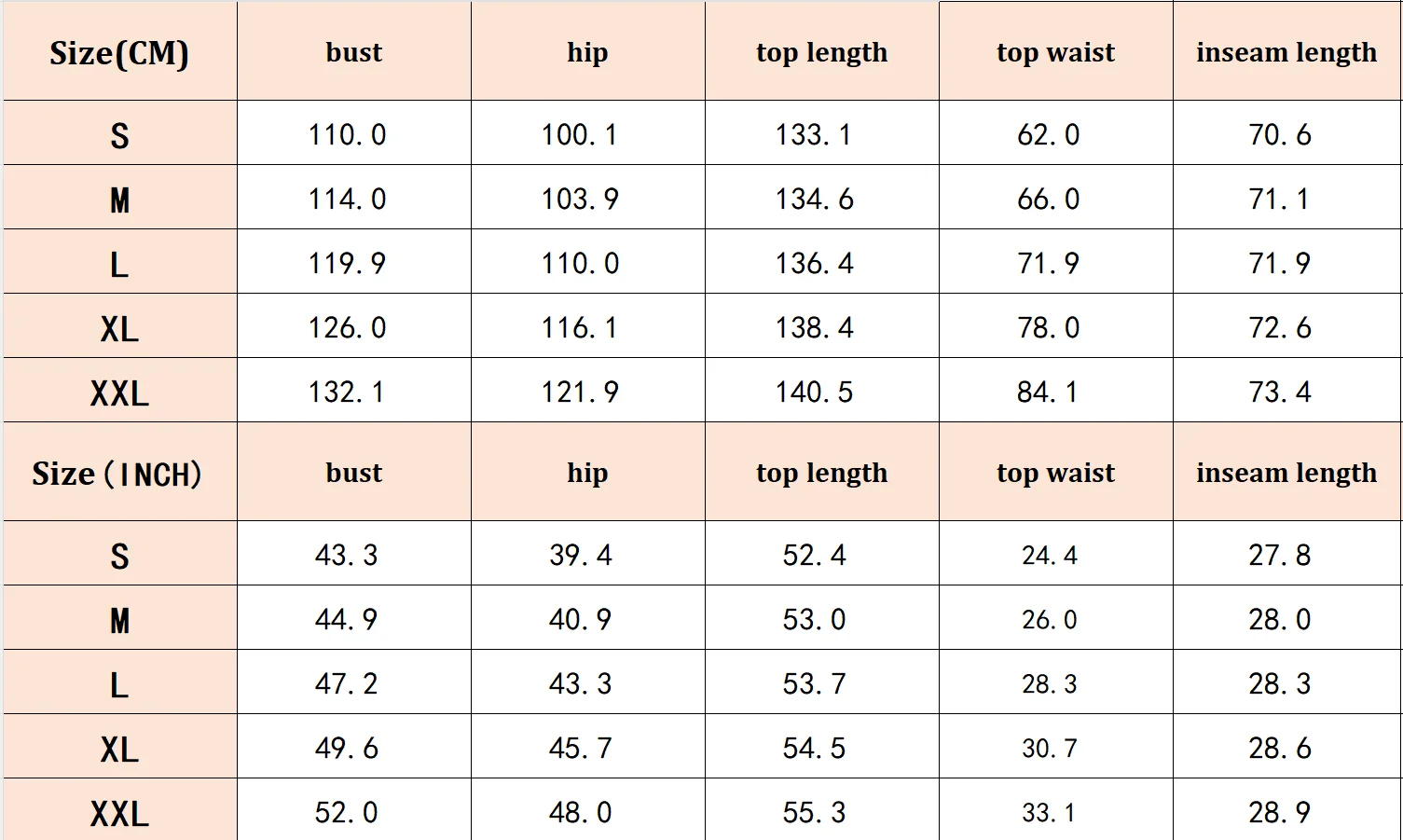Click the top length header in CM table
The width and height of the screenshot is (1403, 840).
point(822,52)
